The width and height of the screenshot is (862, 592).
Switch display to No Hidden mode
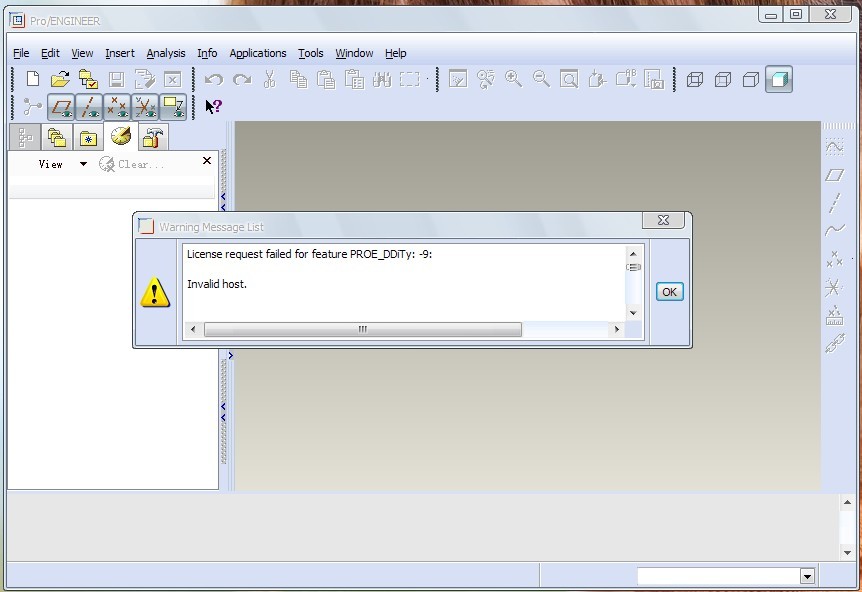tap(751, 80)
